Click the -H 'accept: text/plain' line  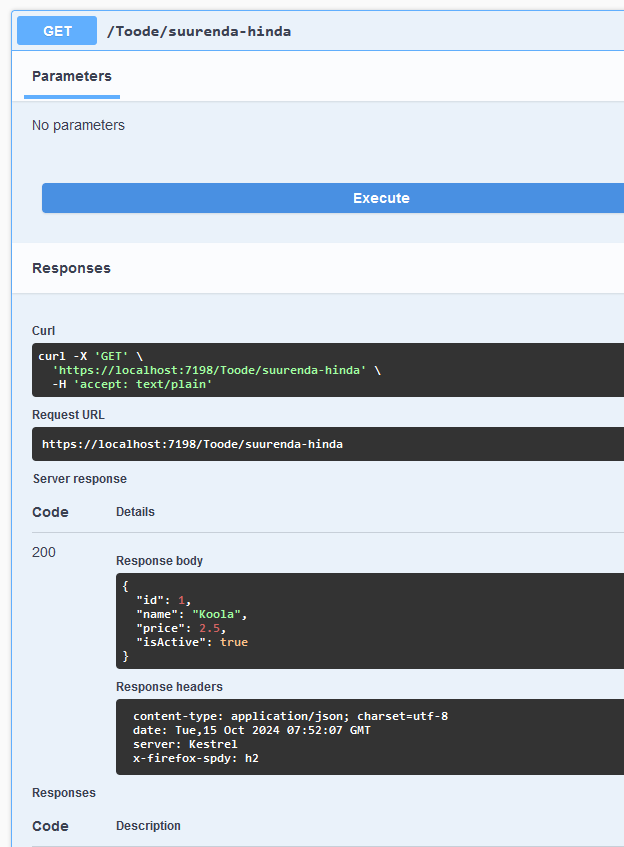[132, 384]
